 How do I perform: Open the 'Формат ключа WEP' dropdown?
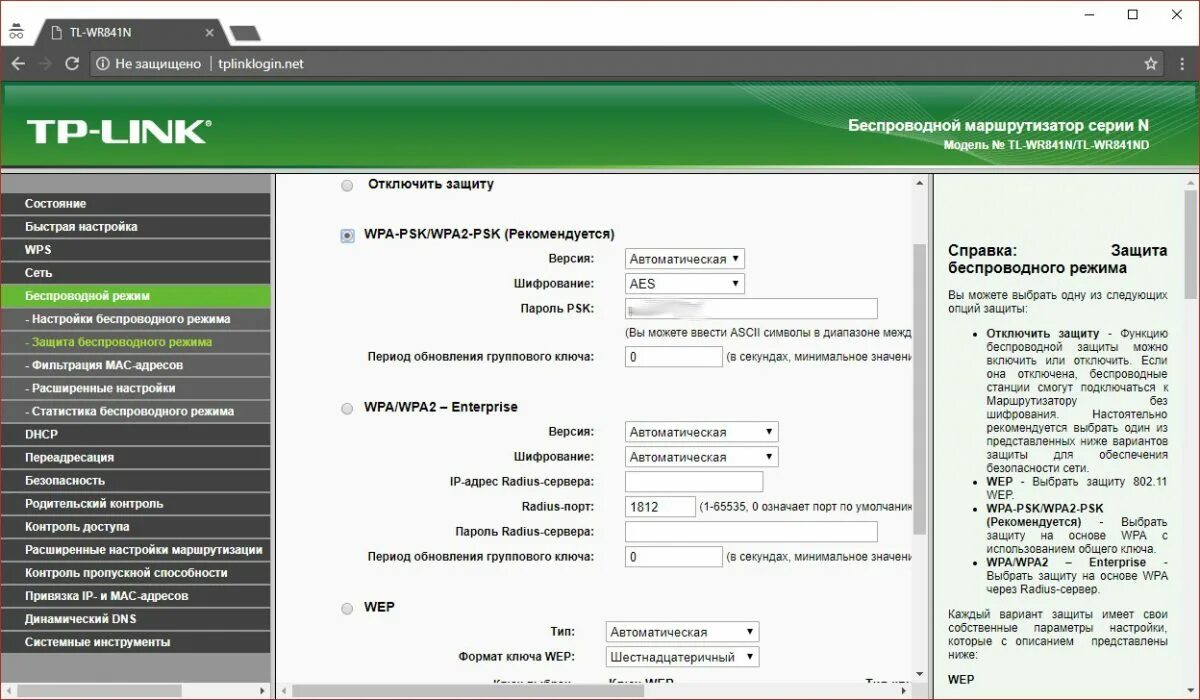pyautogui.click(x=682, y=657)
